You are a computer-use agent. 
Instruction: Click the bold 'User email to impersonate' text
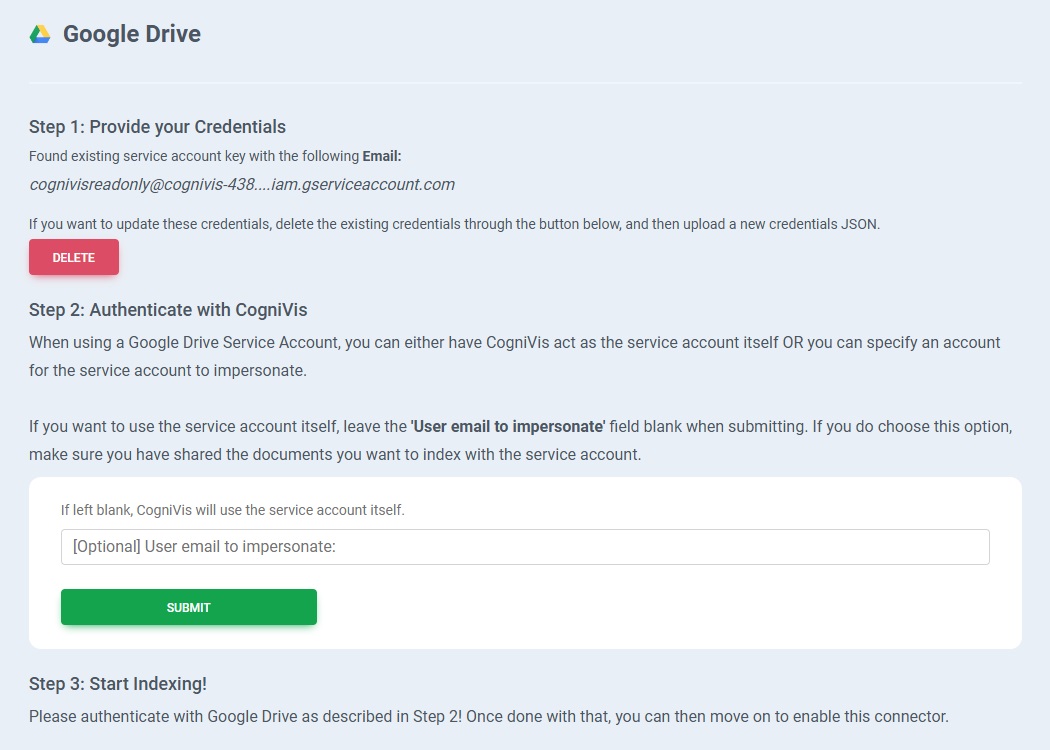[x=508, y=426]
